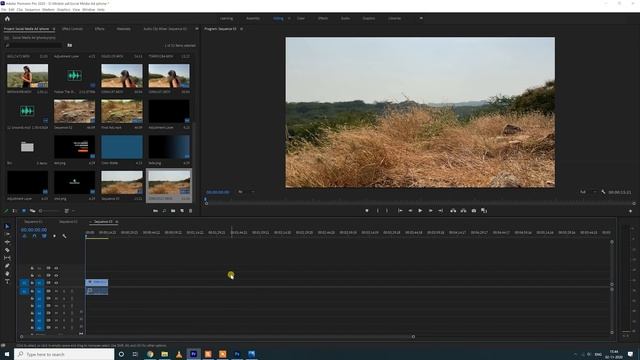The image size is (640, 360).
Task: Click the Mark In button
Action: pyautogui.click(x=377, y=211)
